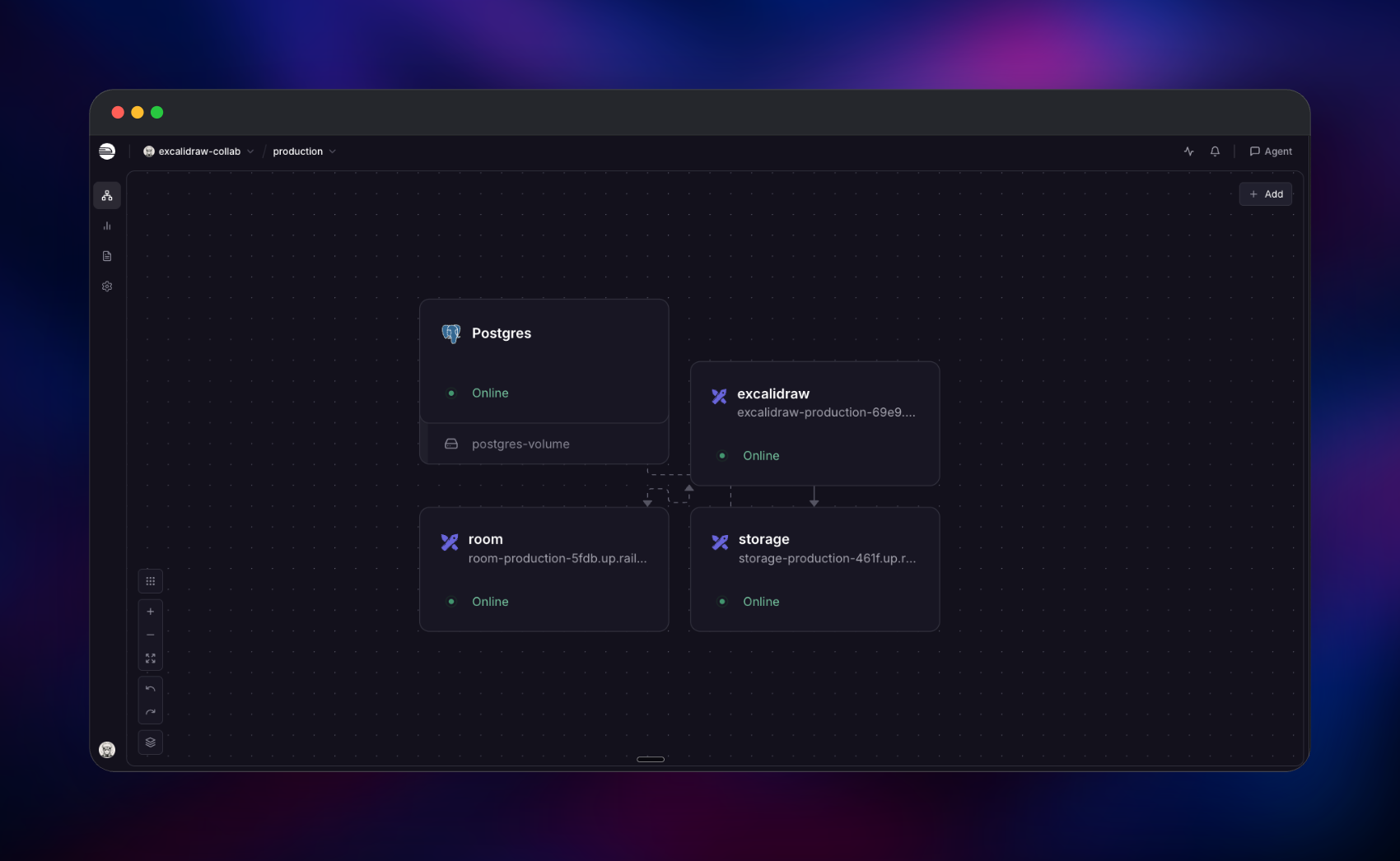Zoom out on the canvas
This screenshot has height=861, width=1400.
[x=151, y=635]
